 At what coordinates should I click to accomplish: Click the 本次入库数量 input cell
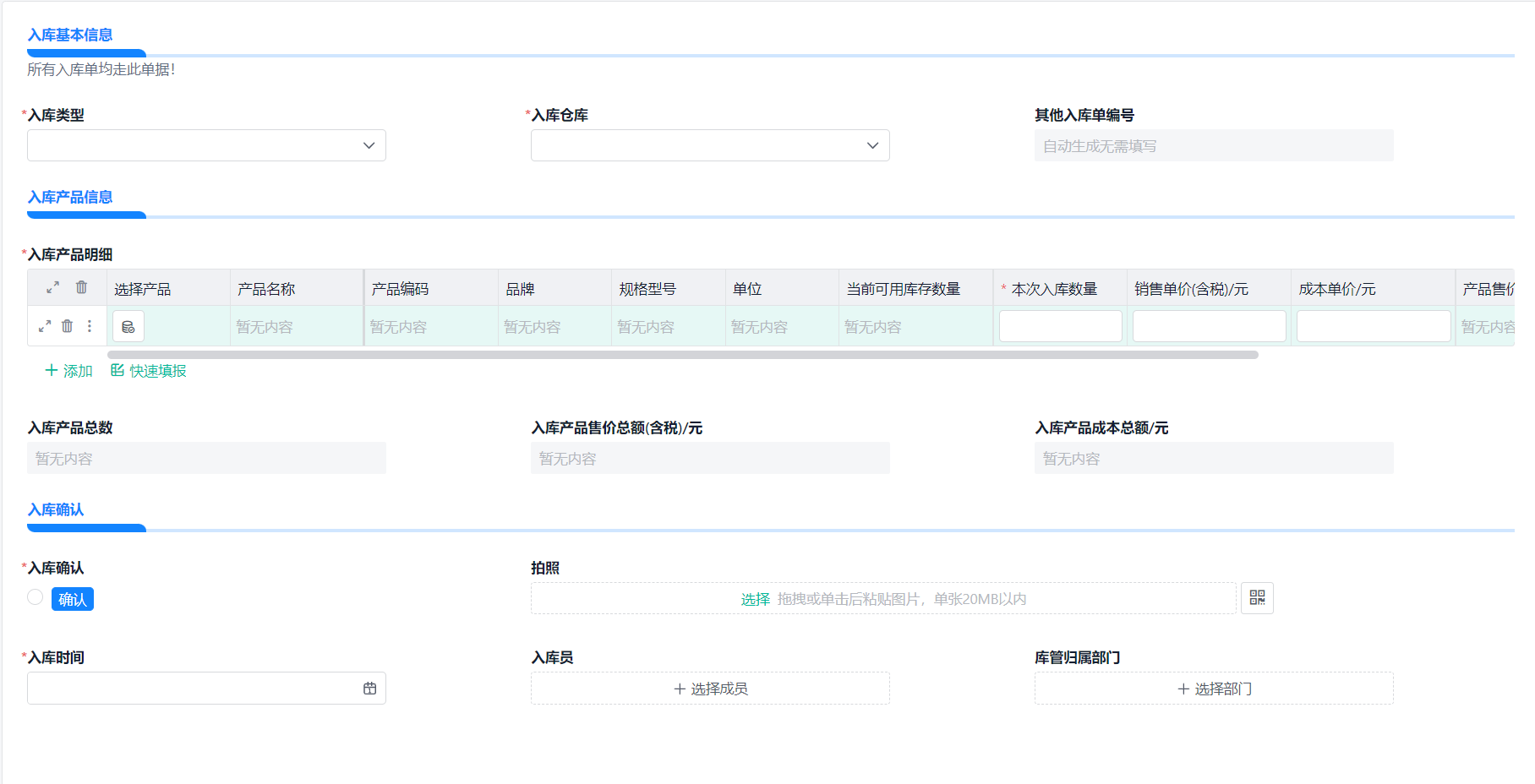[x=1060, y=326]
